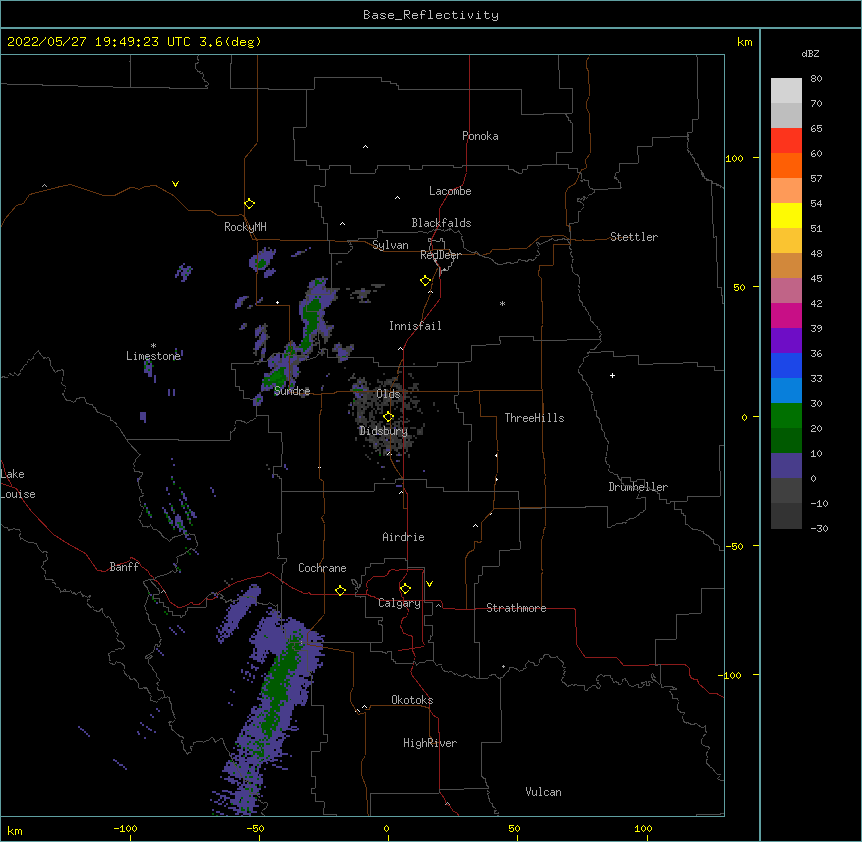Click the RockyMH city label
The image size is (862, 842).
point(245,227)
